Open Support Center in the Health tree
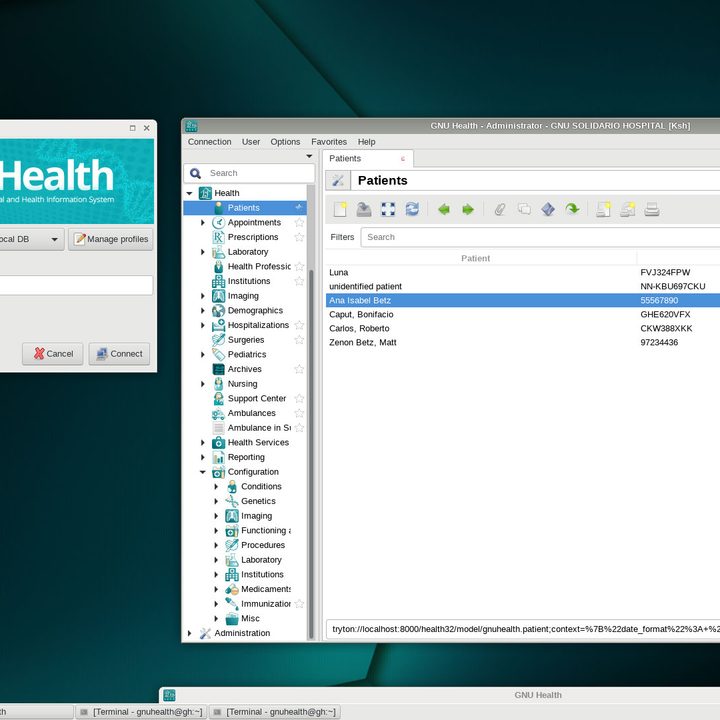Image resolution: width=720 pixels, height=720 pixels. coord(257,399)
